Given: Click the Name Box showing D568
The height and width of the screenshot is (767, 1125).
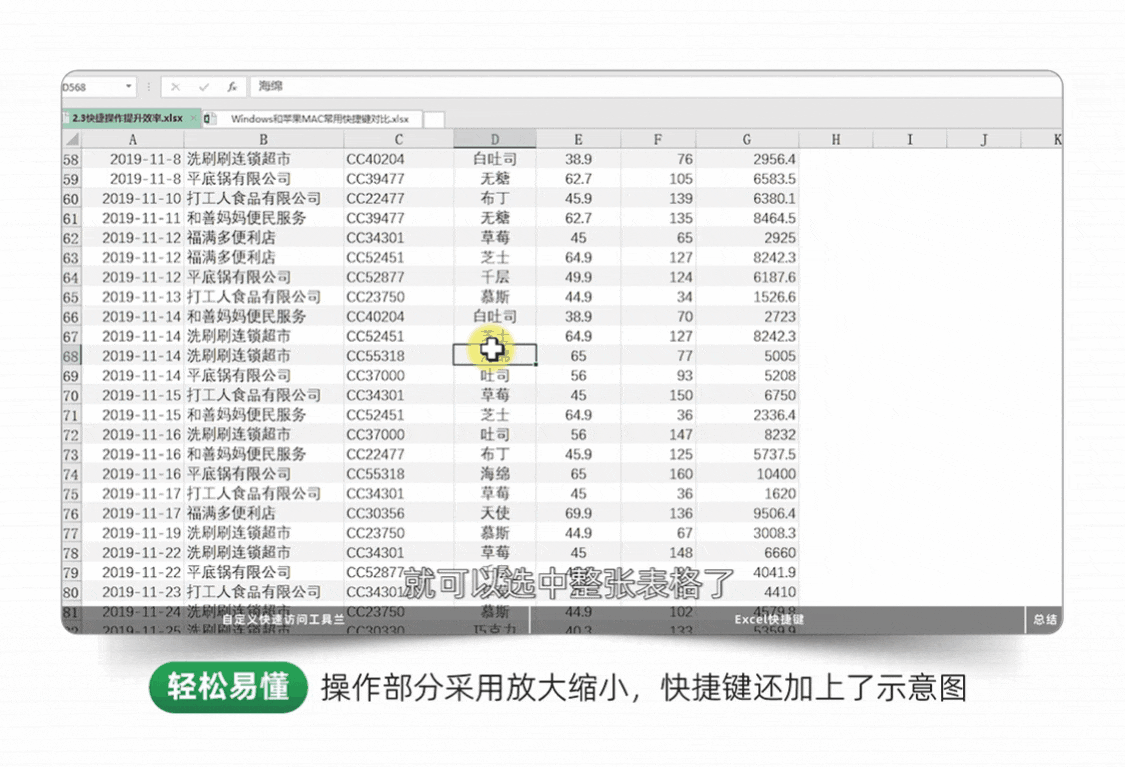Looking at the screenshot, I should pos(92,87).
